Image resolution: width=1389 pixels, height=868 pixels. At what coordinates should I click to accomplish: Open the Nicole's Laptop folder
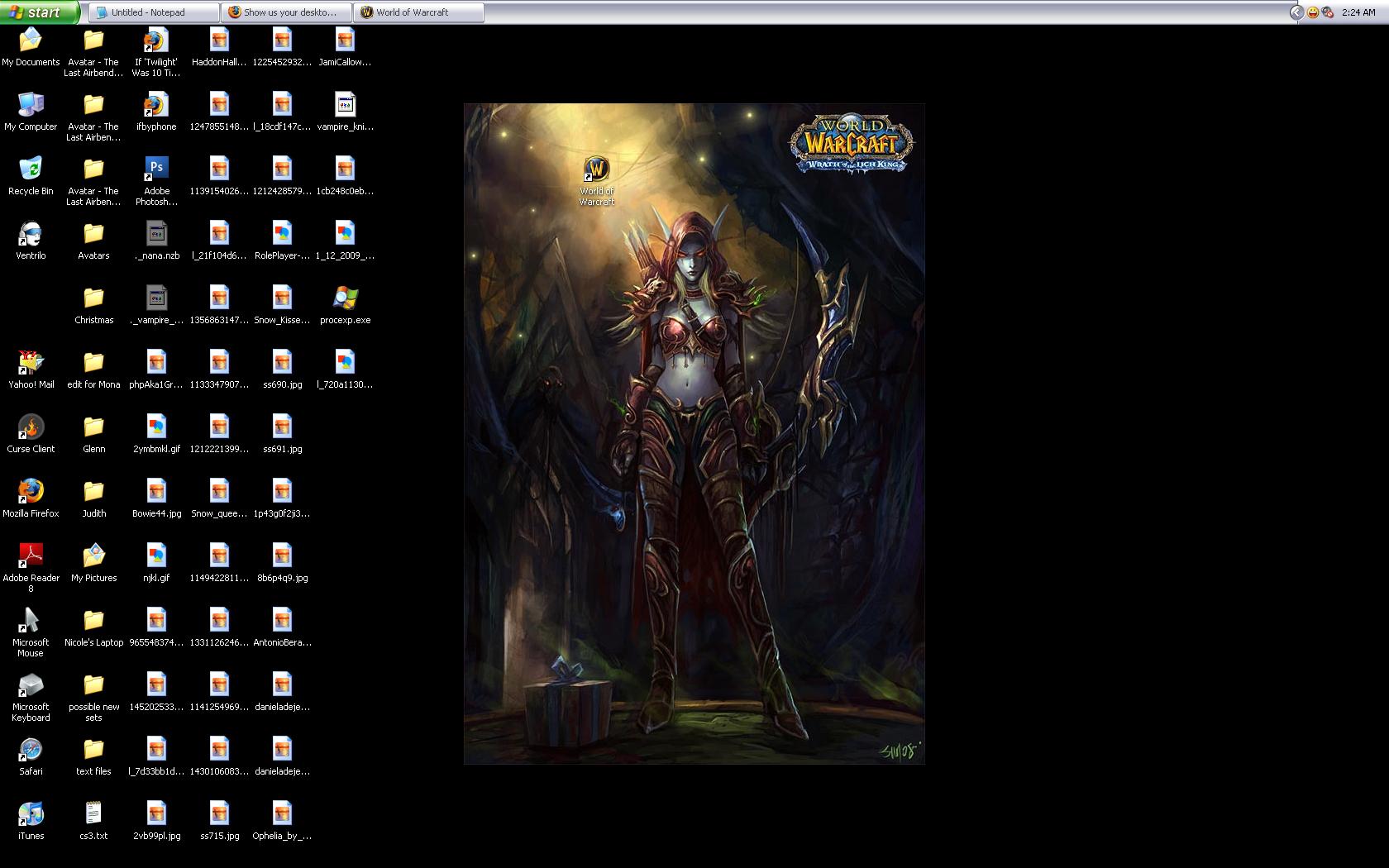pos(93,627)
